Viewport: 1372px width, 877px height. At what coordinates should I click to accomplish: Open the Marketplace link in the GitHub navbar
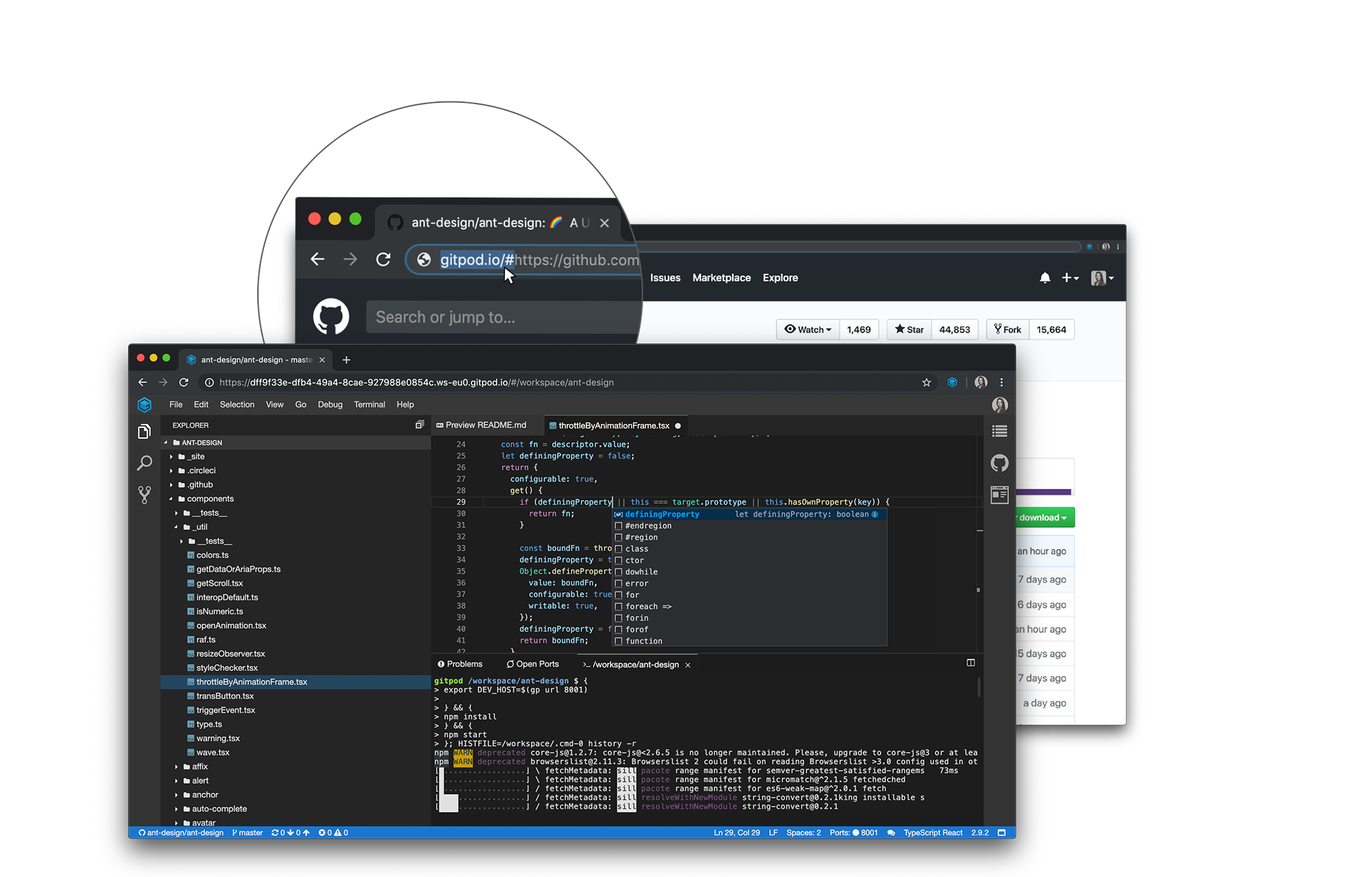(721, 278)
